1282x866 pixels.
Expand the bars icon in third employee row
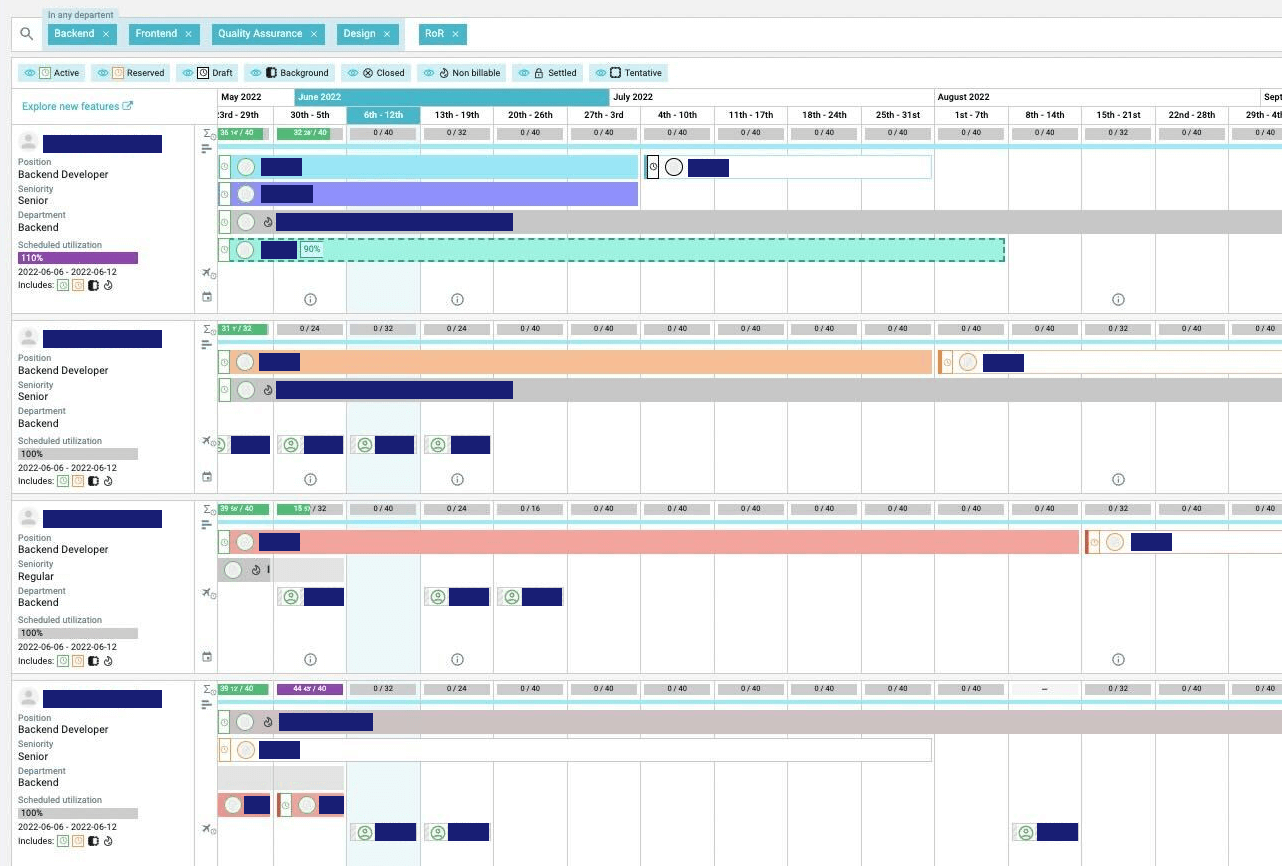(x=207, y=525)
